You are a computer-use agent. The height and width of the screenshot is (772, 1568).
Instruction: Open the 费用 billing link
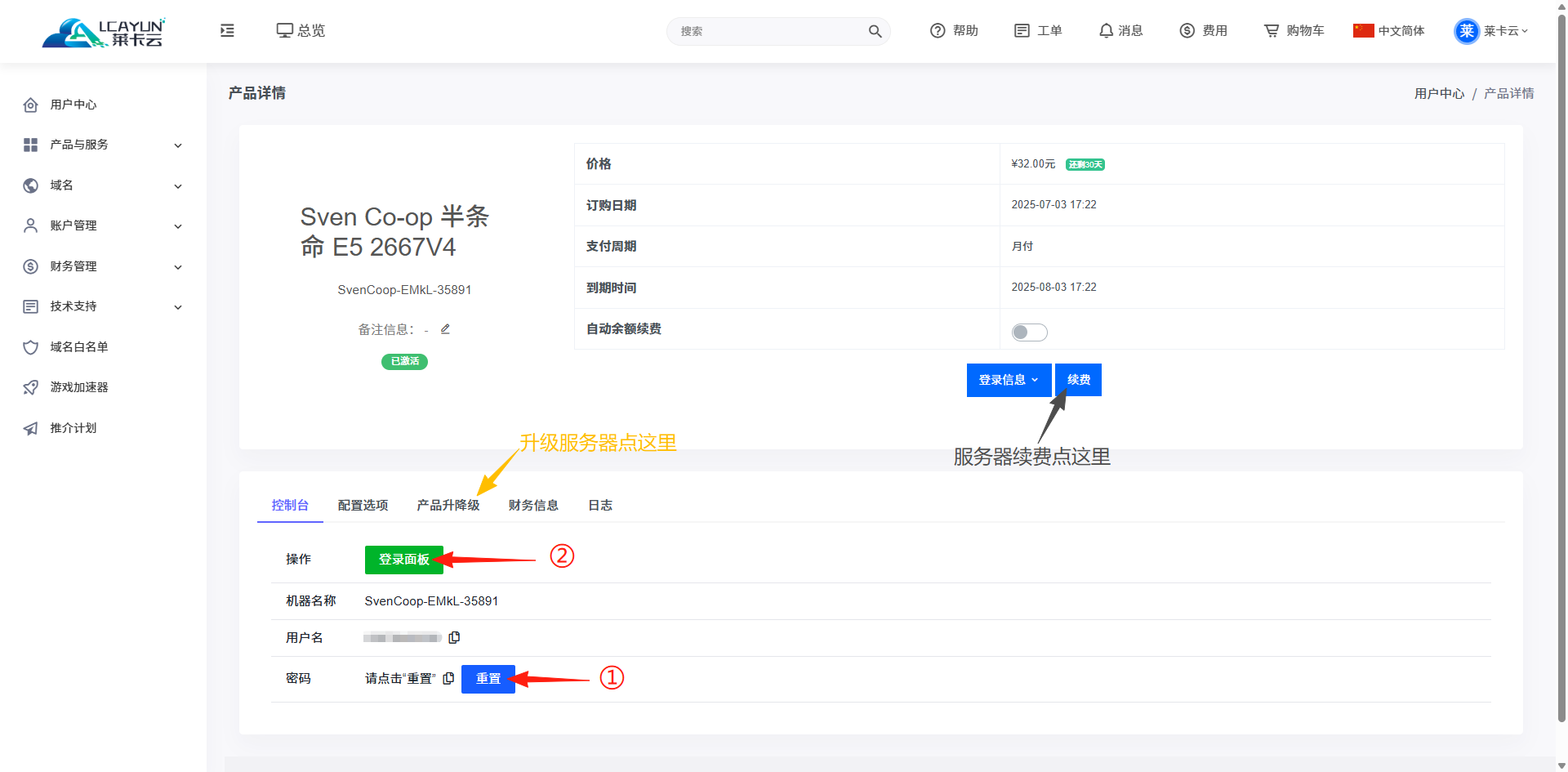click(x=1204, y=30)
